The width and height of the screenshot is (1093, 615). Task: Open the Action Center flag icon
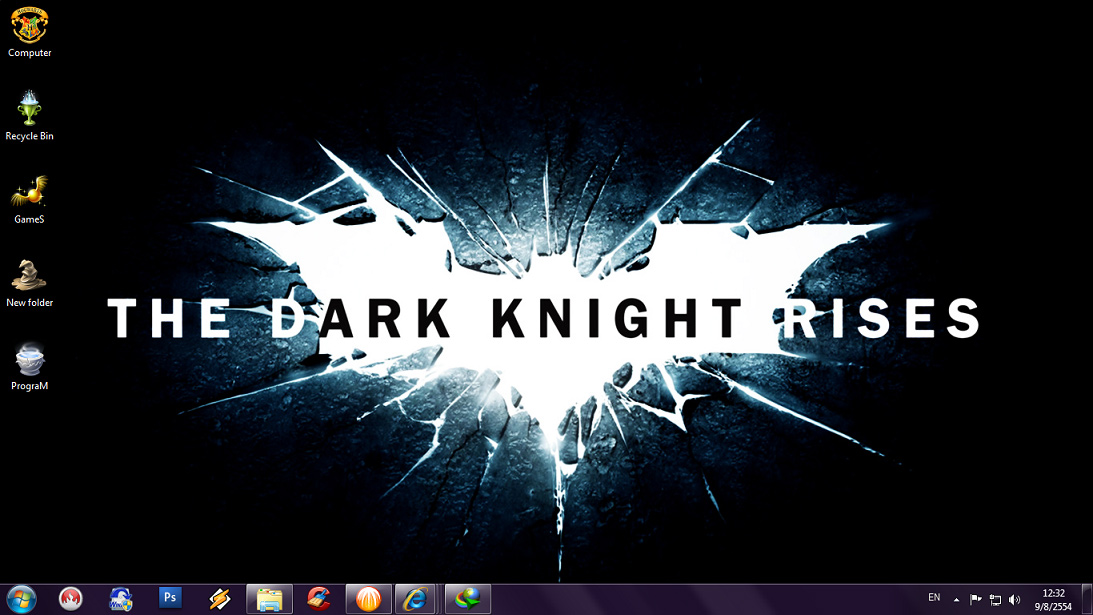[976, 600]
